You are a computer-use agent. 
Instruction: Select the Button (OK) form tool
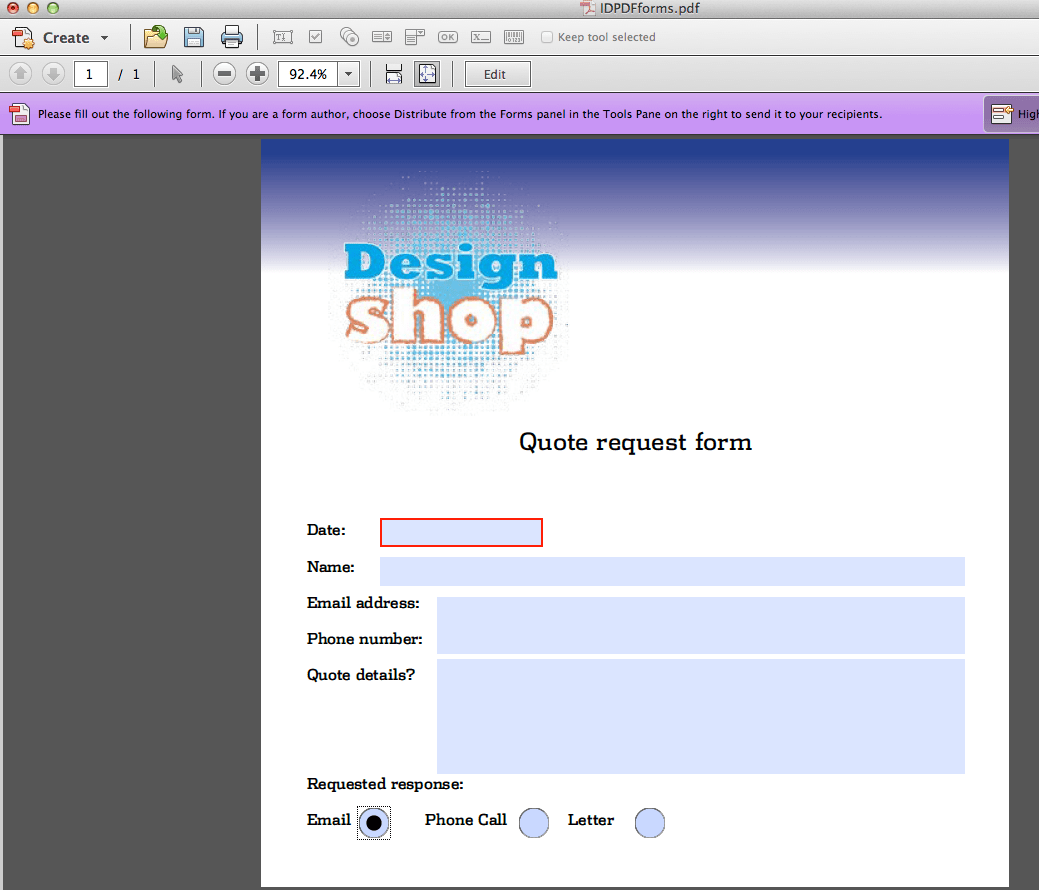coord(447,36)
